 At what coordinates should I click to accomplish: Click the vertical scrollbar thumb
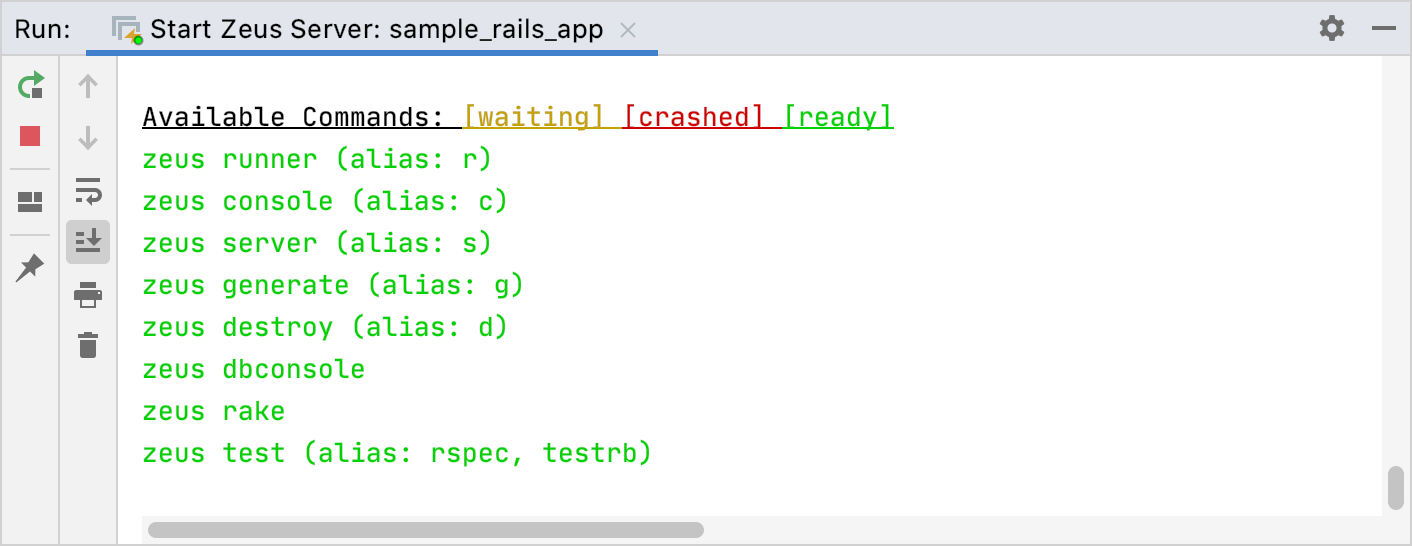pos(1396,488)
